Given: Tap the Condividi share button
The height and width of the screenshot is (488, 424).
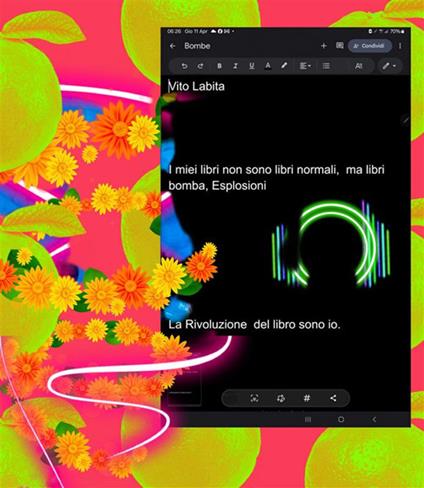Looking at the screenshot, I should [370, 46].
